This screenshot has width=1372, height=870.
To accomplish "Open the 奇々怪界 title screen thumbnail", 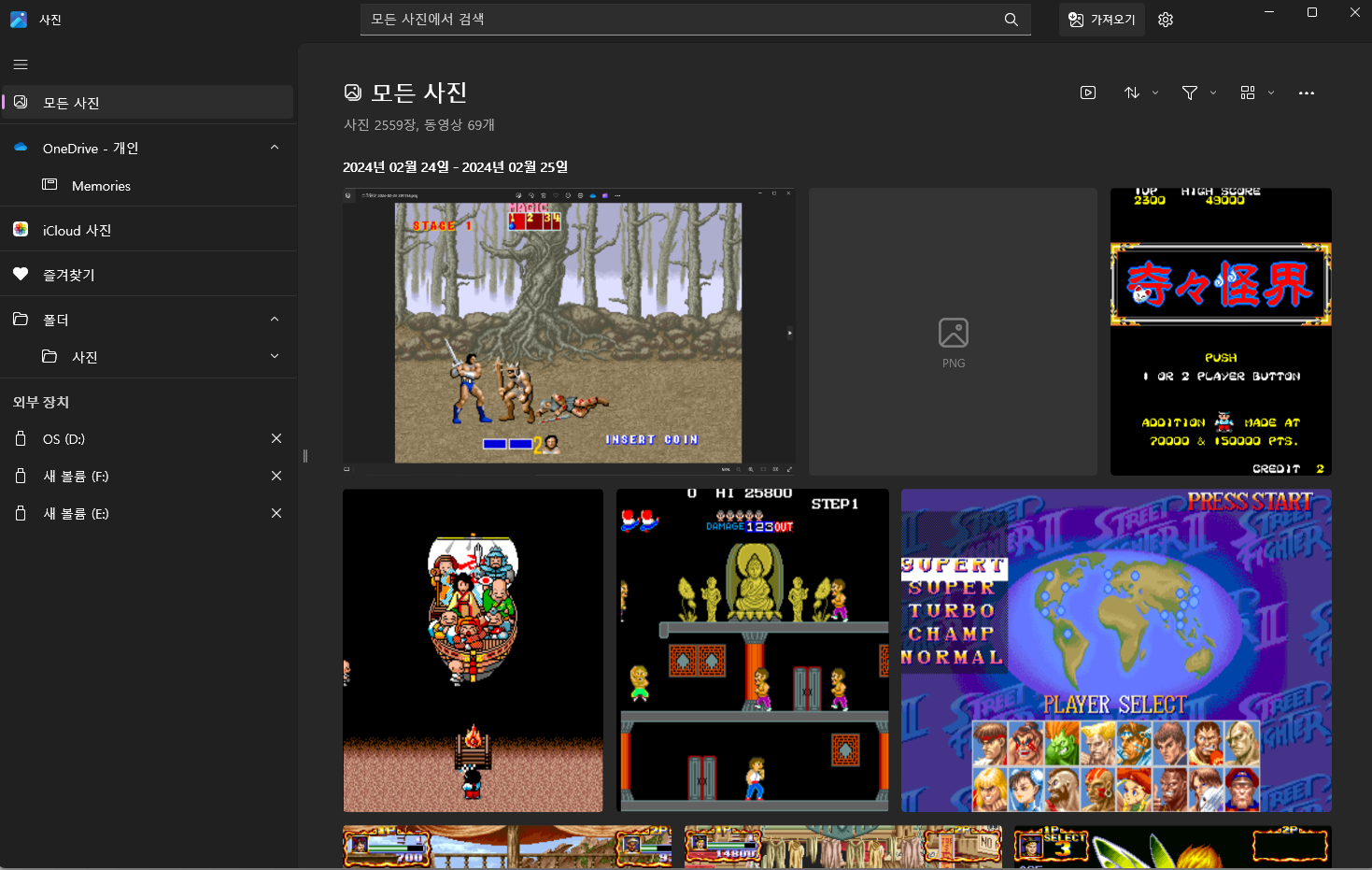I will point(1221,332).
